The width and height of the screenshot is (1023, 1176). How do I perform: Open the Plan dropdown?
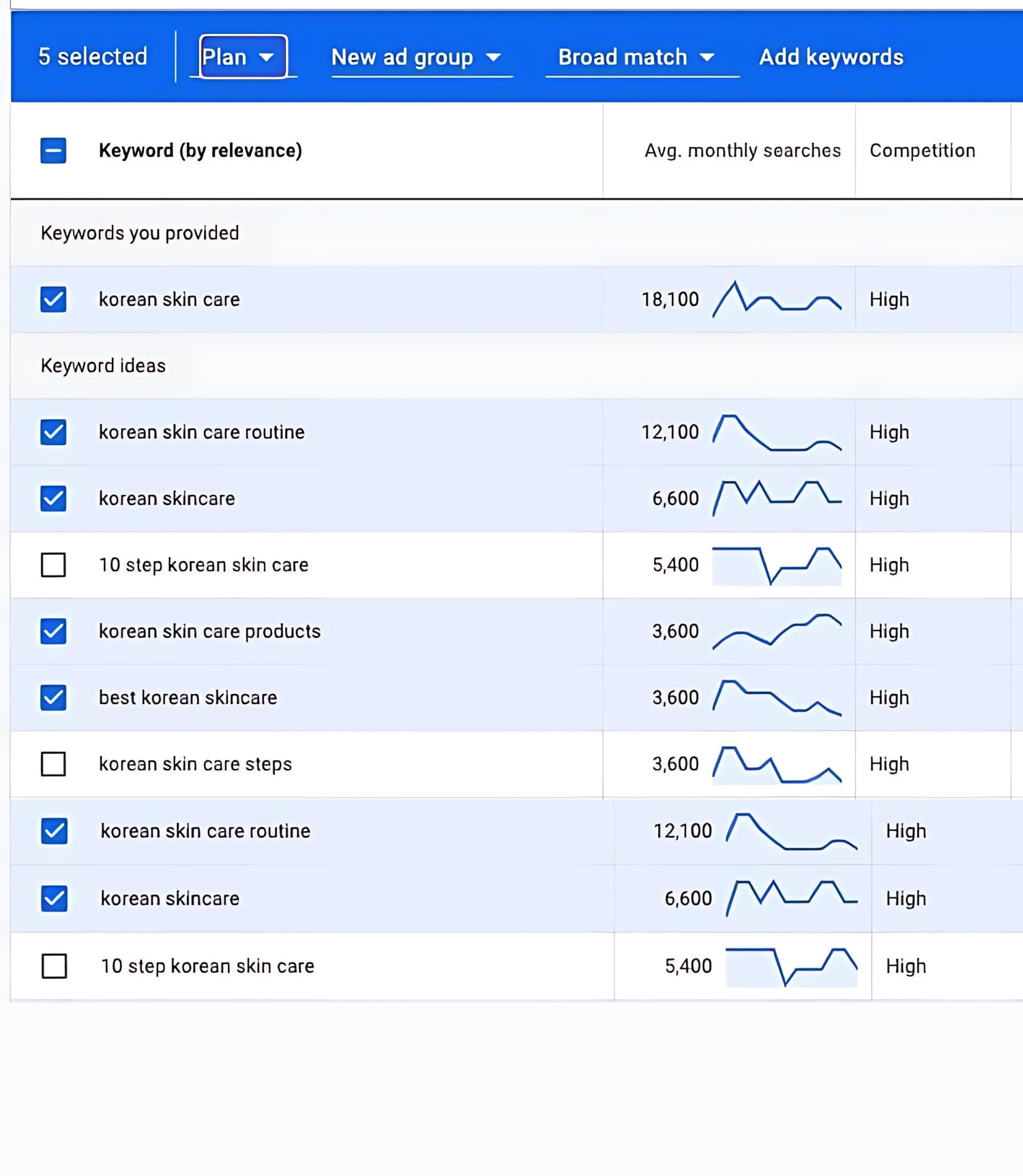pyautogui.click(x=243, y=57)
